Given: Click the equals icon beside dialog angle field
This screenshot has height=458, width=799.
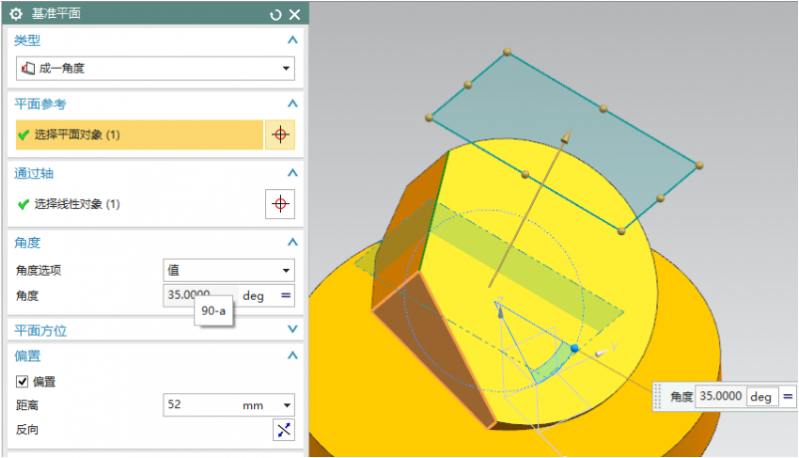Looking at the screenshot, I should 285,295.
